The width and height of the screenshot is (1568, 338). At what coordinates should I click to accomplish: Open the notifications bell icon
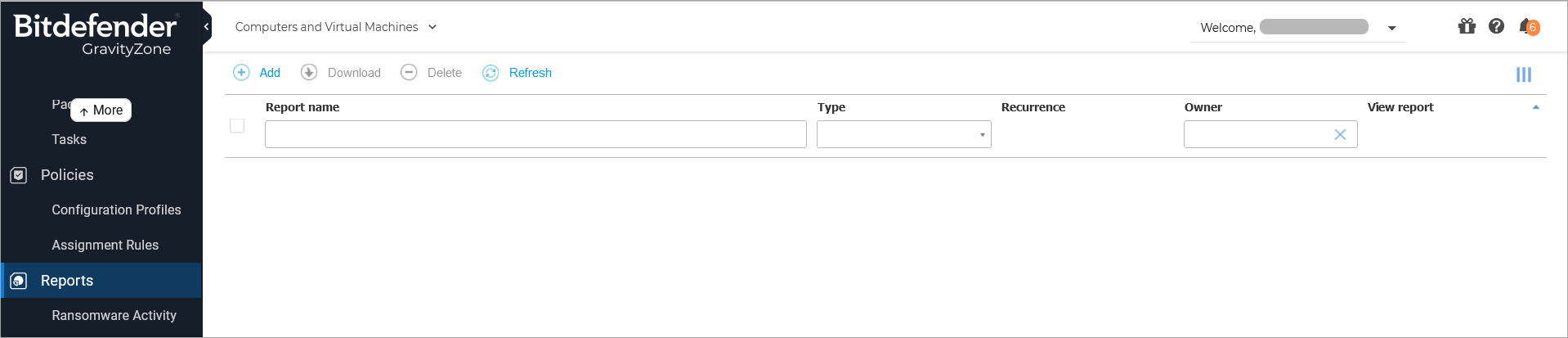pos(1527,27)
